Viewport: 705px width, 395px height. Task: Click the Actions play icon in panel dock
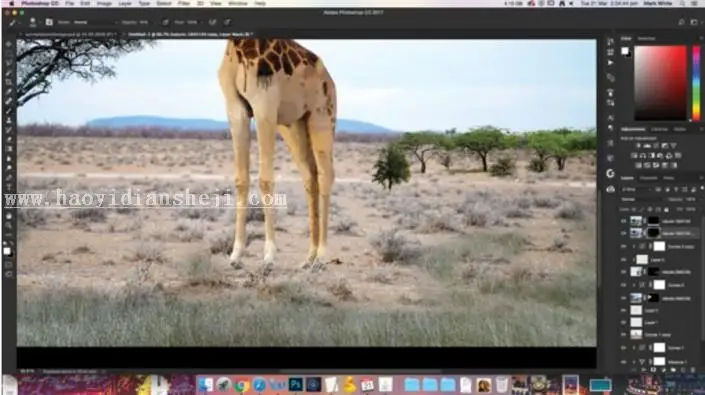click(610, 62)
